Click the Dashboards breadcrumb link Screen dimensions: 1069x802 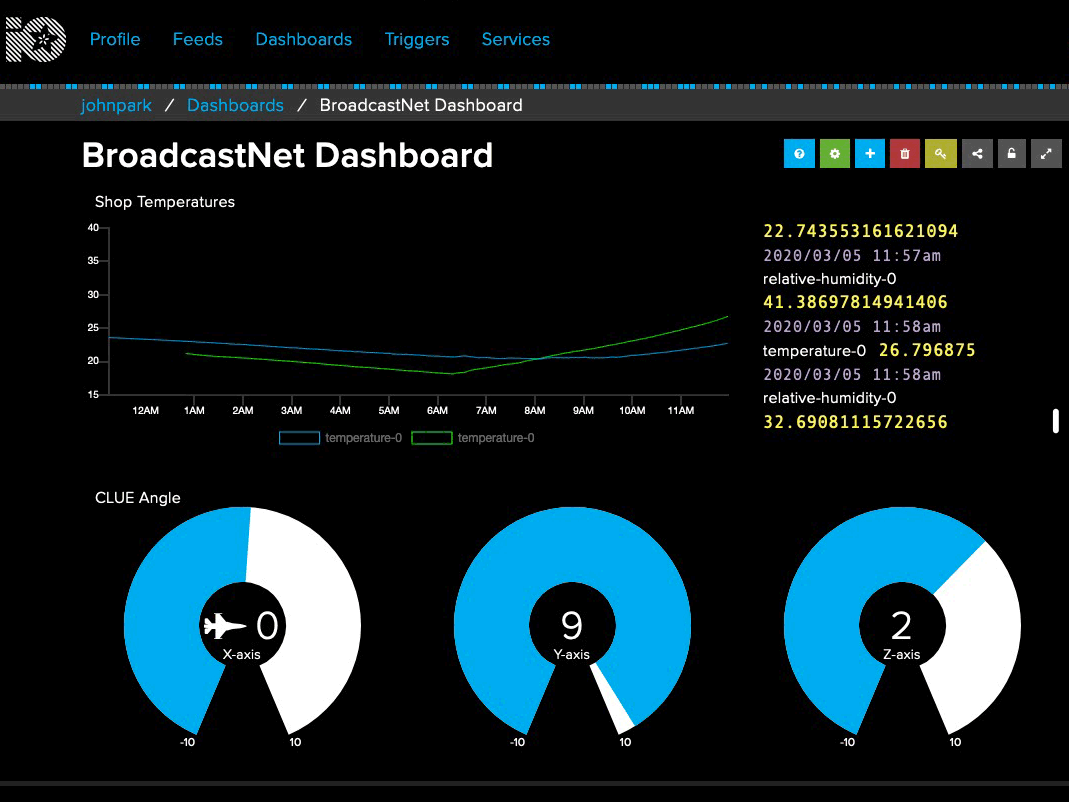(x=235, y=105)
